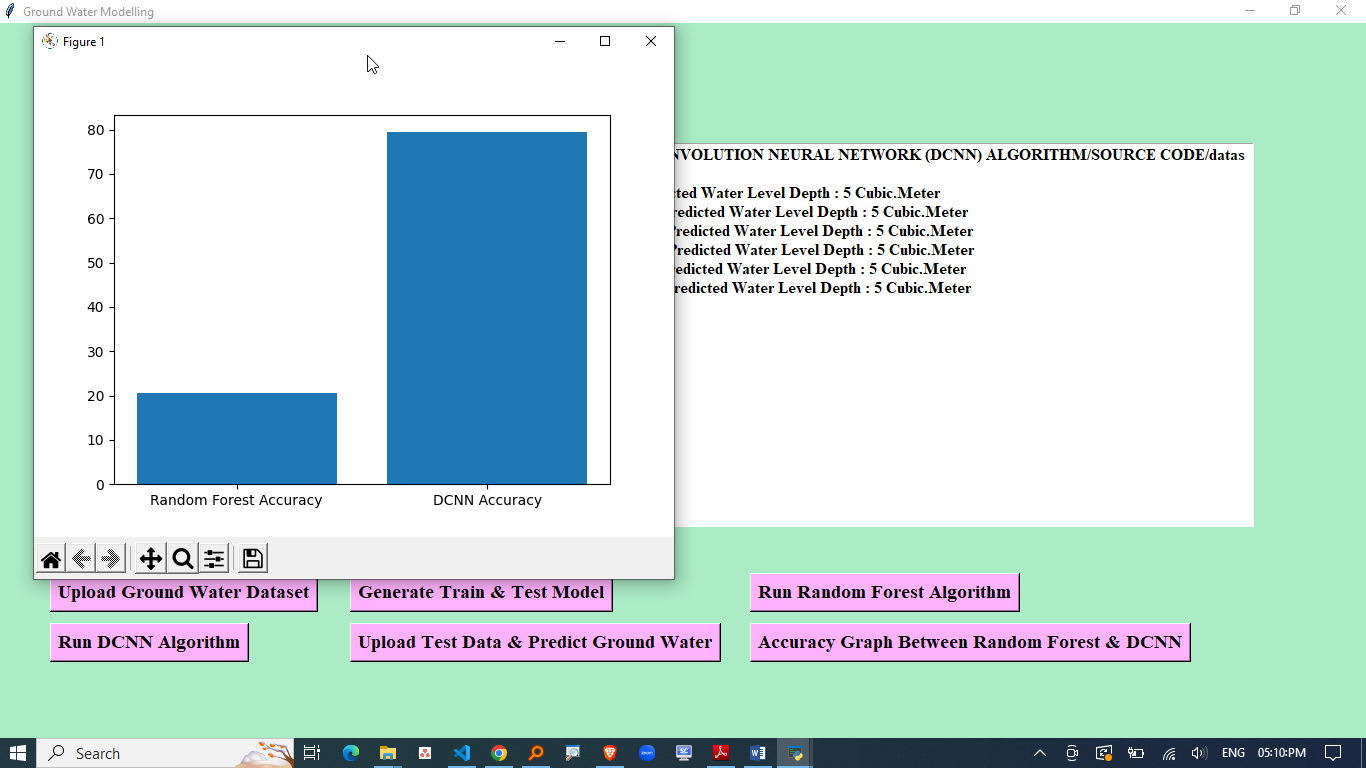
Task: Click Upload Test Data & Predict Ground Water
Action: (x=535, y=642)
